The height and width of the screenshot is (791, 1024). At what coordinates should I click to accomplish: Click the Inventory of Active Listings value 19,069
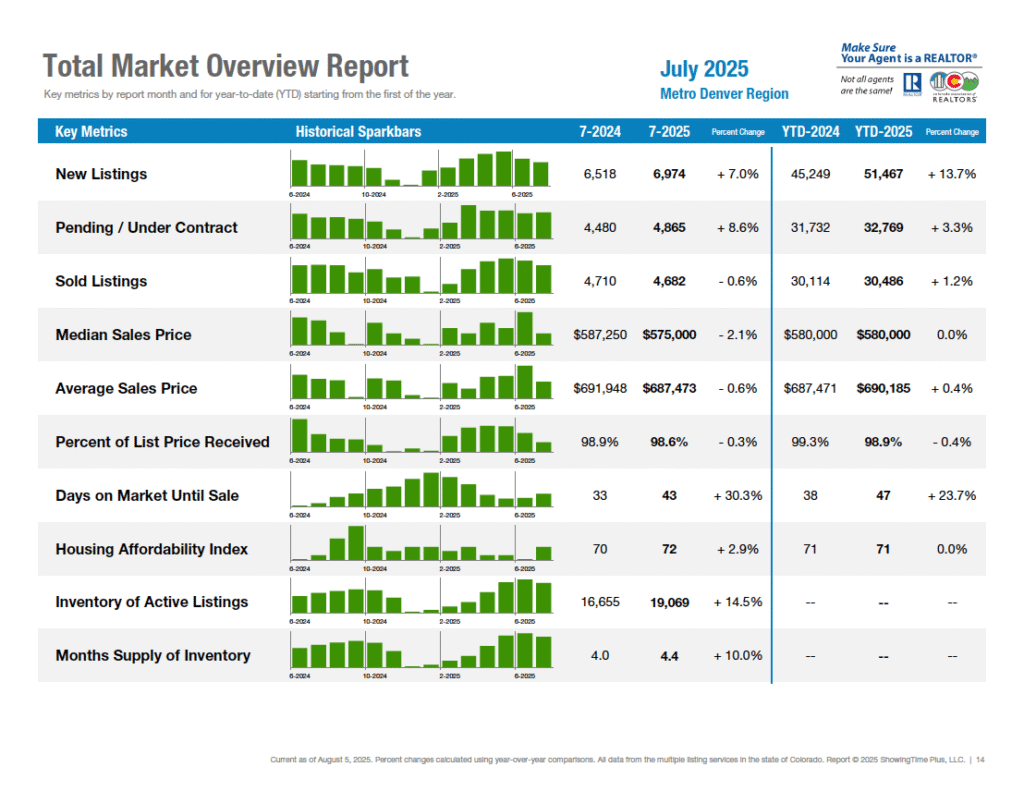[x=669, y=602]
